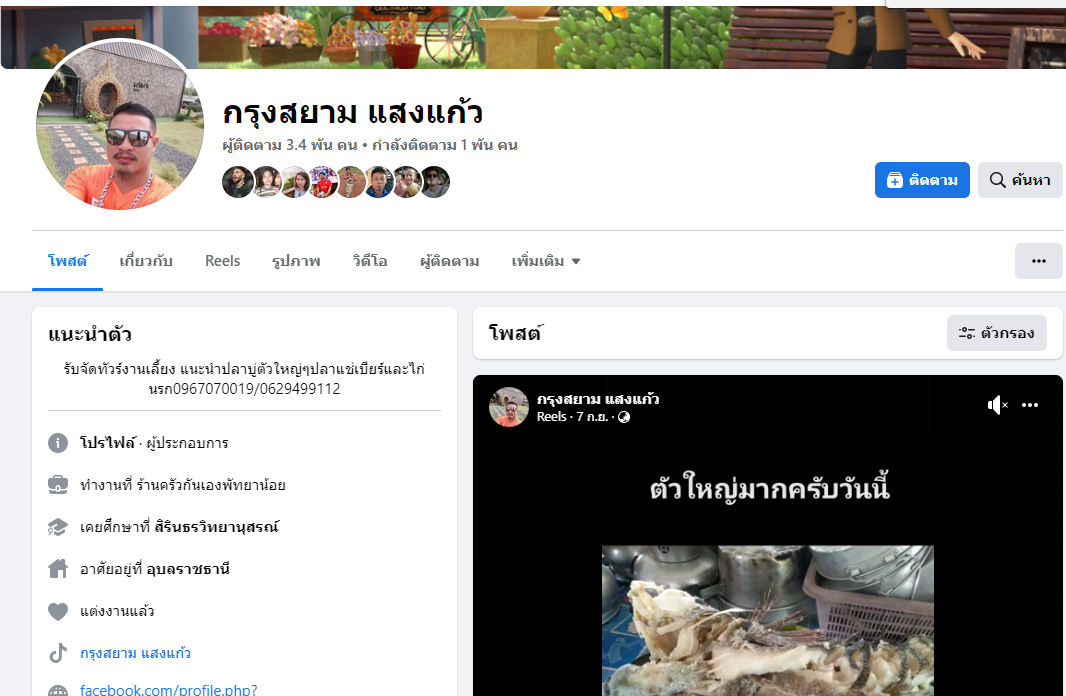Click the reel author's small avatar

click(x=509, y=407)
